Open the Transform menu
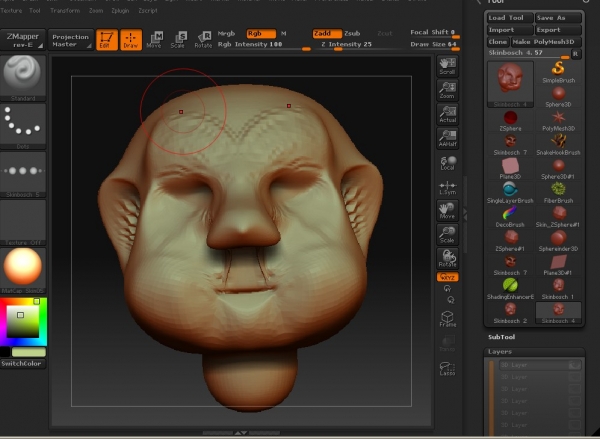Screen dimensions: 600x439 pyautogui.click(x=65, y=11)
